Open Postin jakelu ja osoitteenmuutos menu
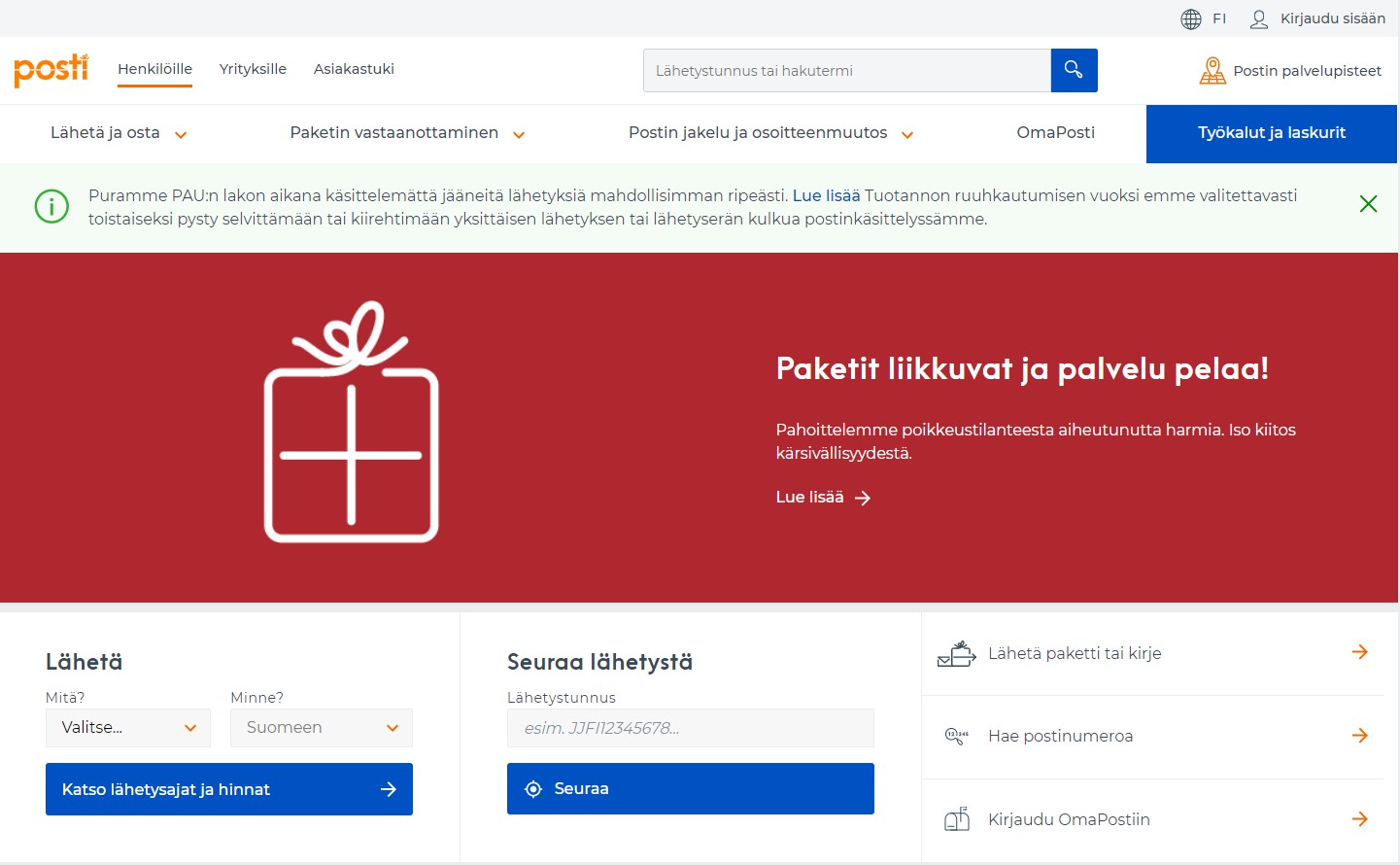 (x=758, y=133)
